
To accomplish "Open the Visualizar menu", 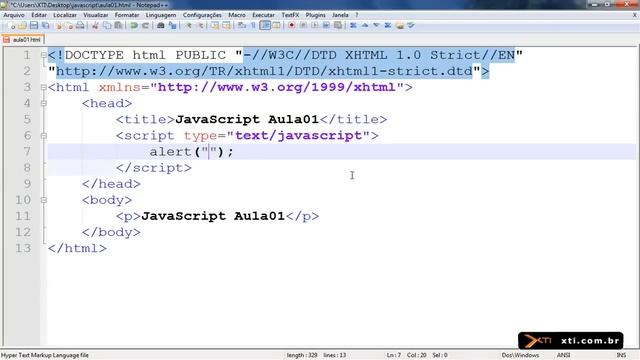I will (96, 15).
